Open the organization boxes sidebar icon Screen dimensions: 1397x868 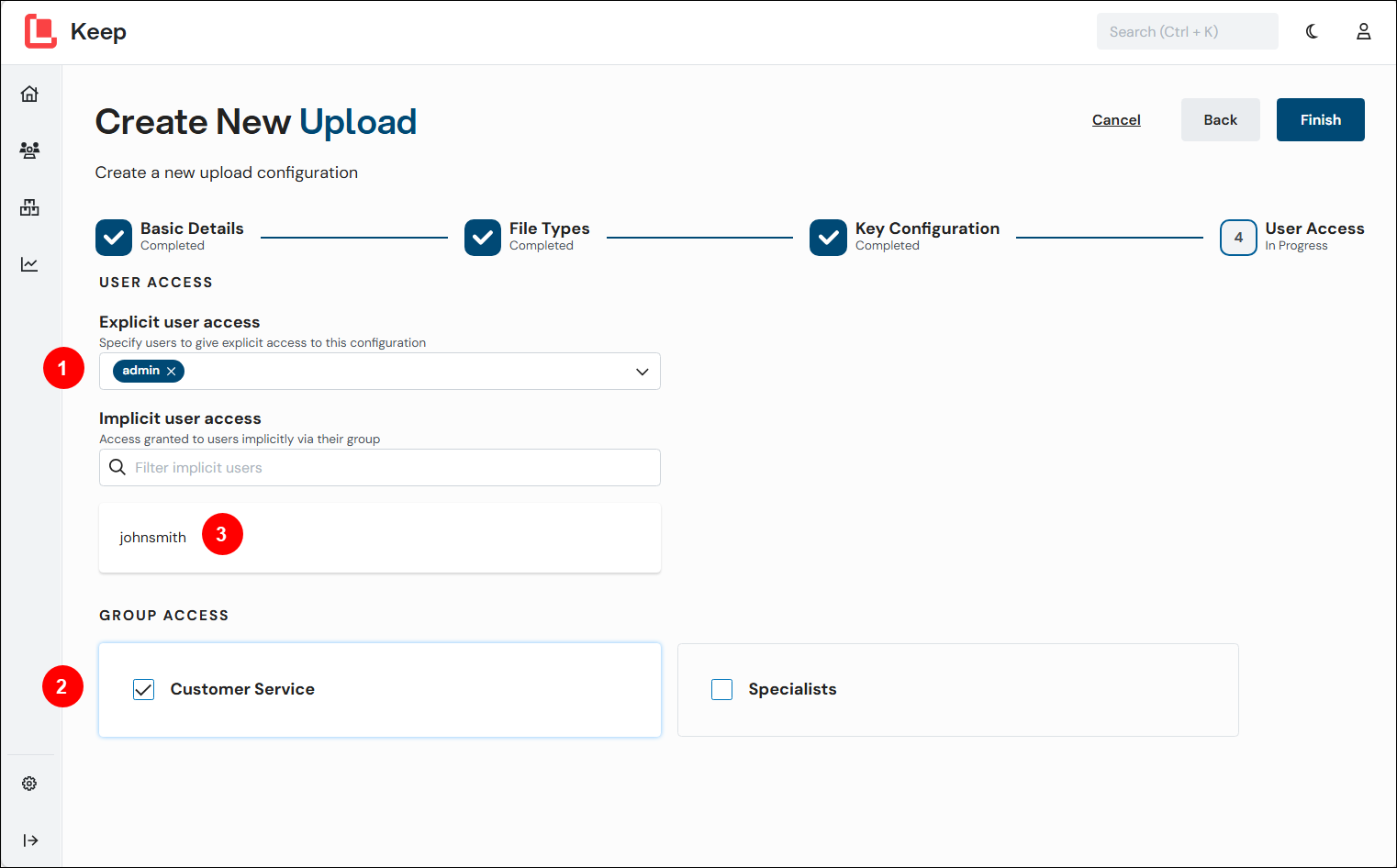pos(29,207)
